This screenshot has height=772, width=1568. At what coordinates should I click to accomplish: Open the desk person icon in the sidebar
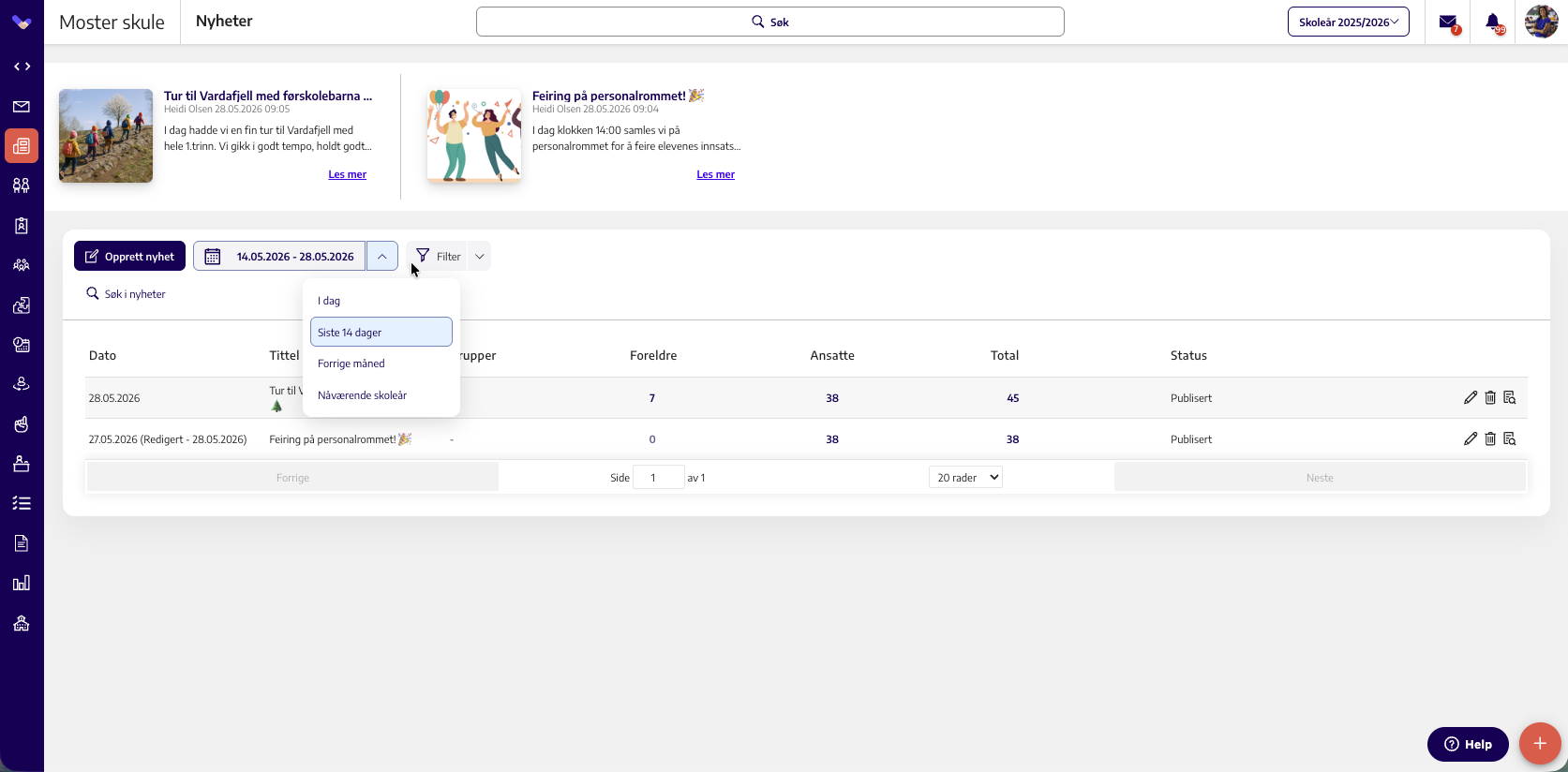tap(22, 464)
